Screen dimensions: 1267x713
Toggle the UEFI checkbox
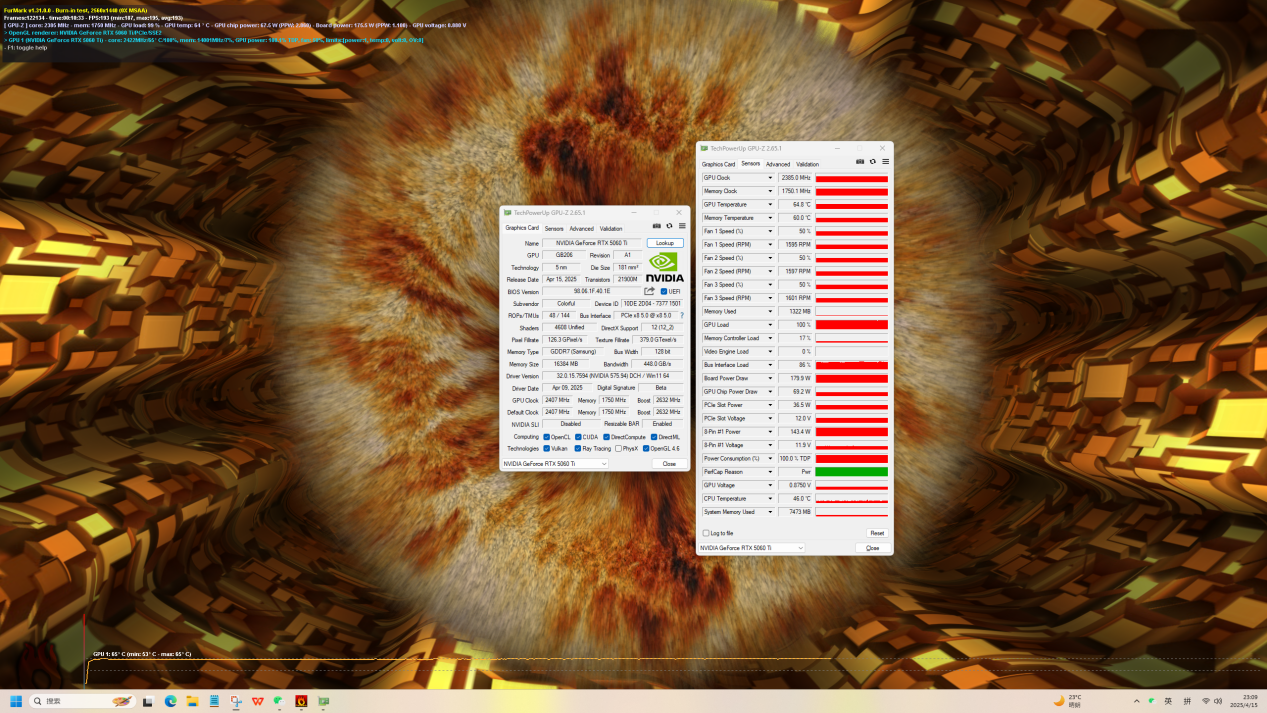[x=664, y=291]
